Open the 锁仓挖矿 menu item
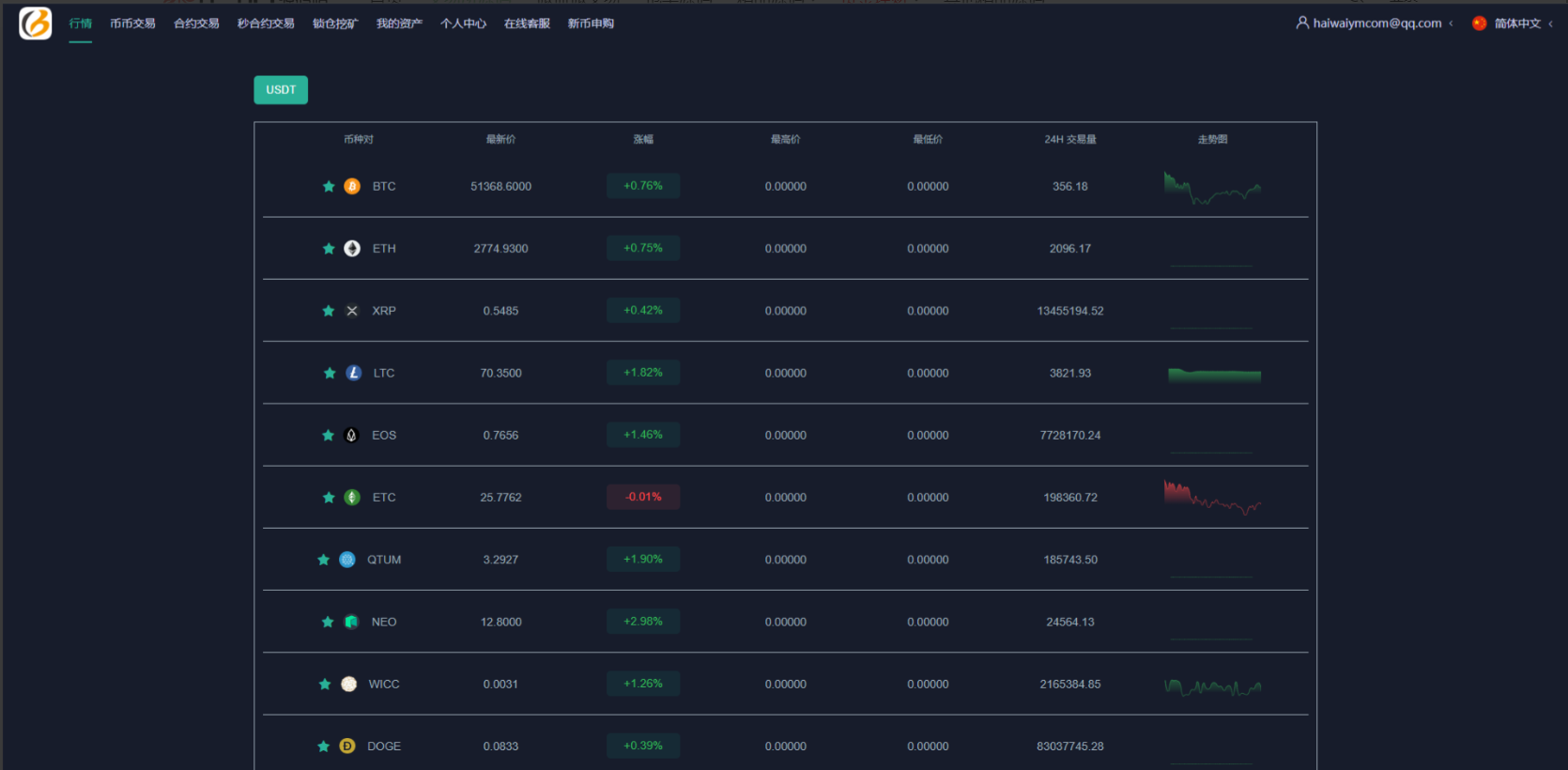The width and height of the screenshot is (1568, 770). coord(335,23)
